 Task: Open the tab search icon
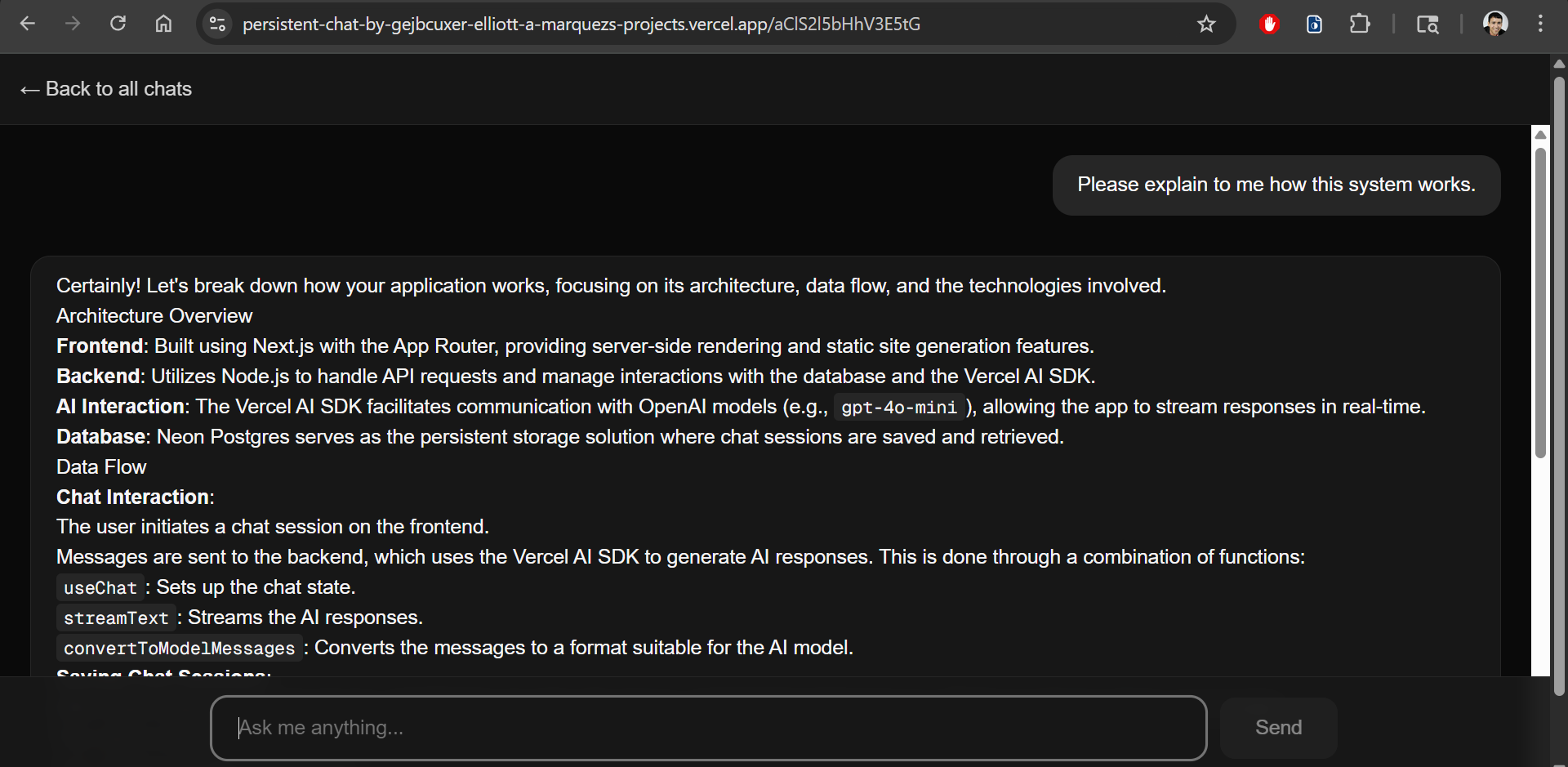pyautogui.click(x=1428, y=24)
